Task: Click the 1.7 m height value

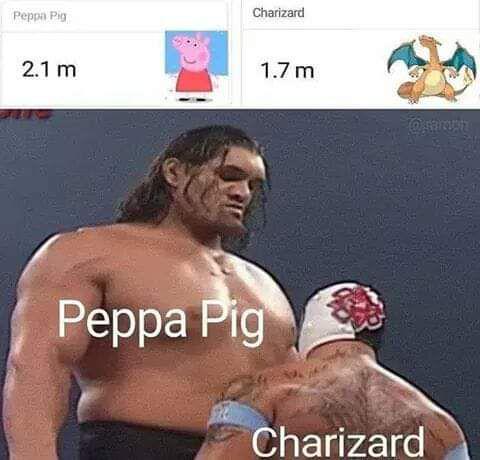Action: click(287, 71)
